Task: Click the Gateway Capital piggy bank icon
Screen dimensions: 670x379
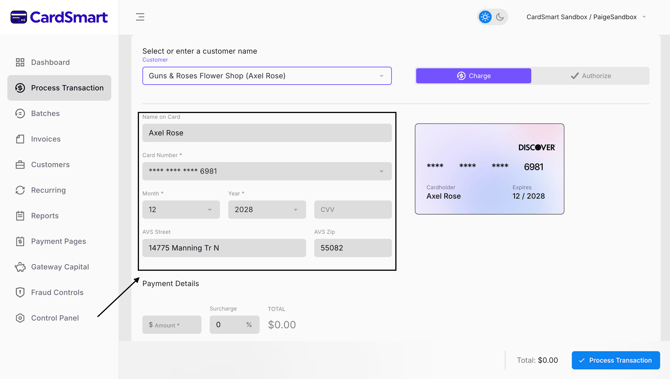Action: coord(20,267)
